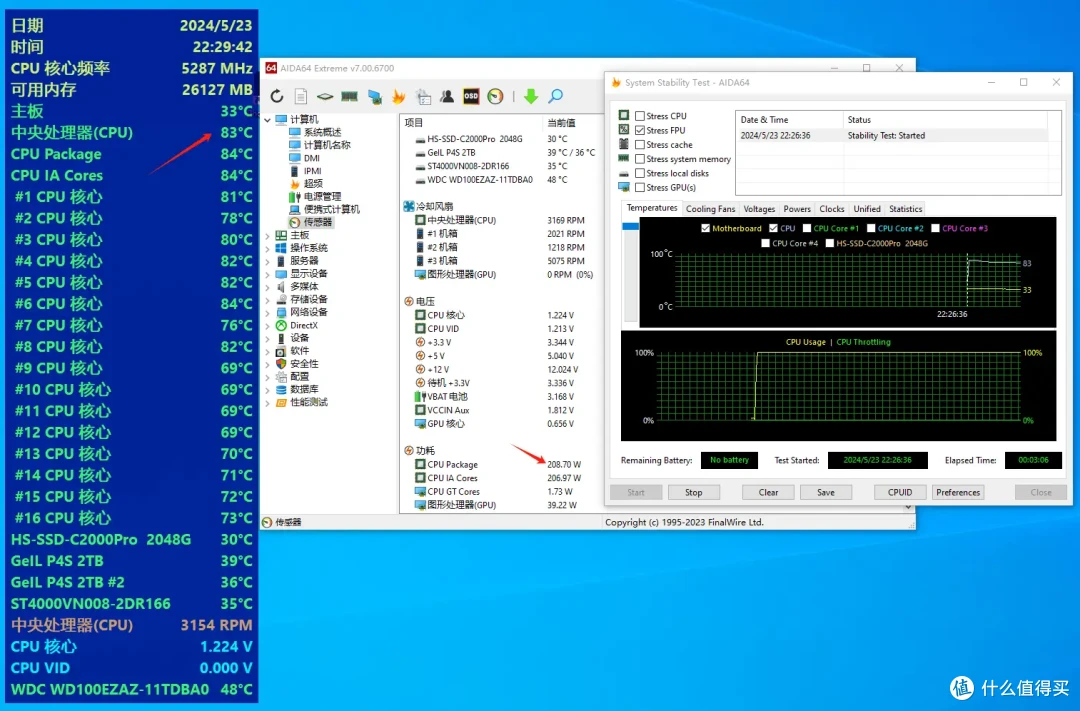Launch the flame System Stability Test icon

(399, 96)
